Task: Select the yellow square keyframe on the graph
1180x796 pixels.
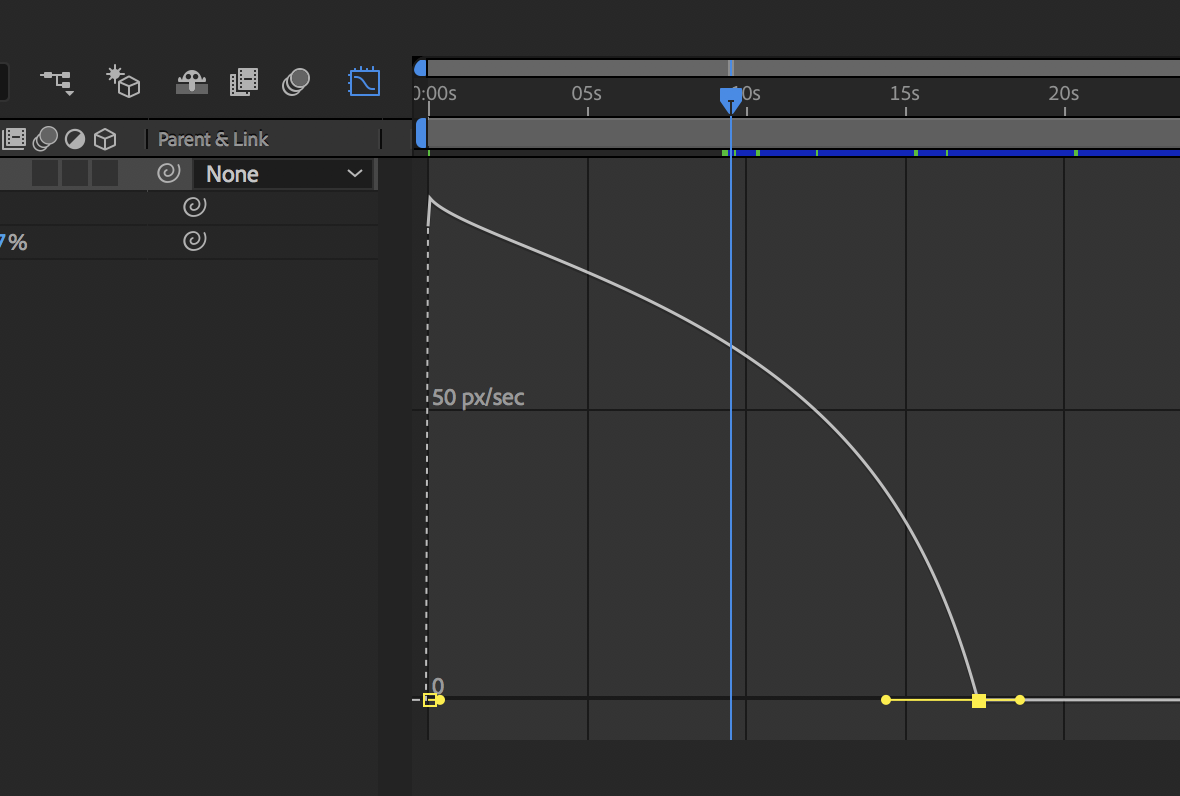Action: point(979,701)
